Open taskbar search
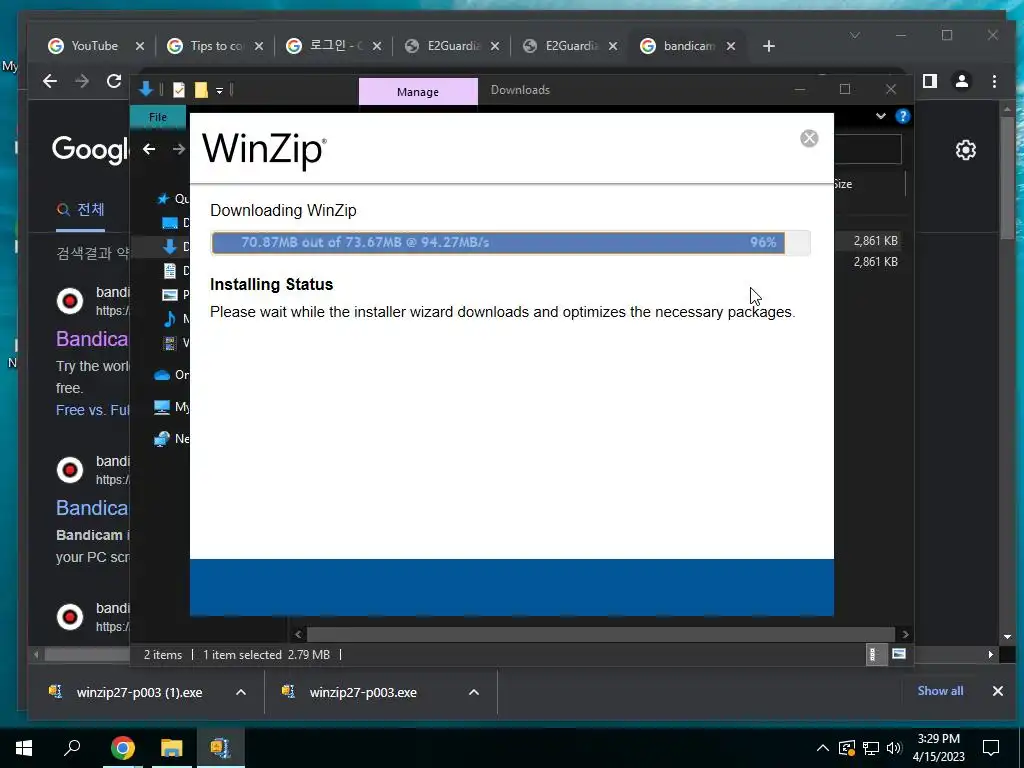This screenshot has height=768, width=1024. click(x=72, y=748)
